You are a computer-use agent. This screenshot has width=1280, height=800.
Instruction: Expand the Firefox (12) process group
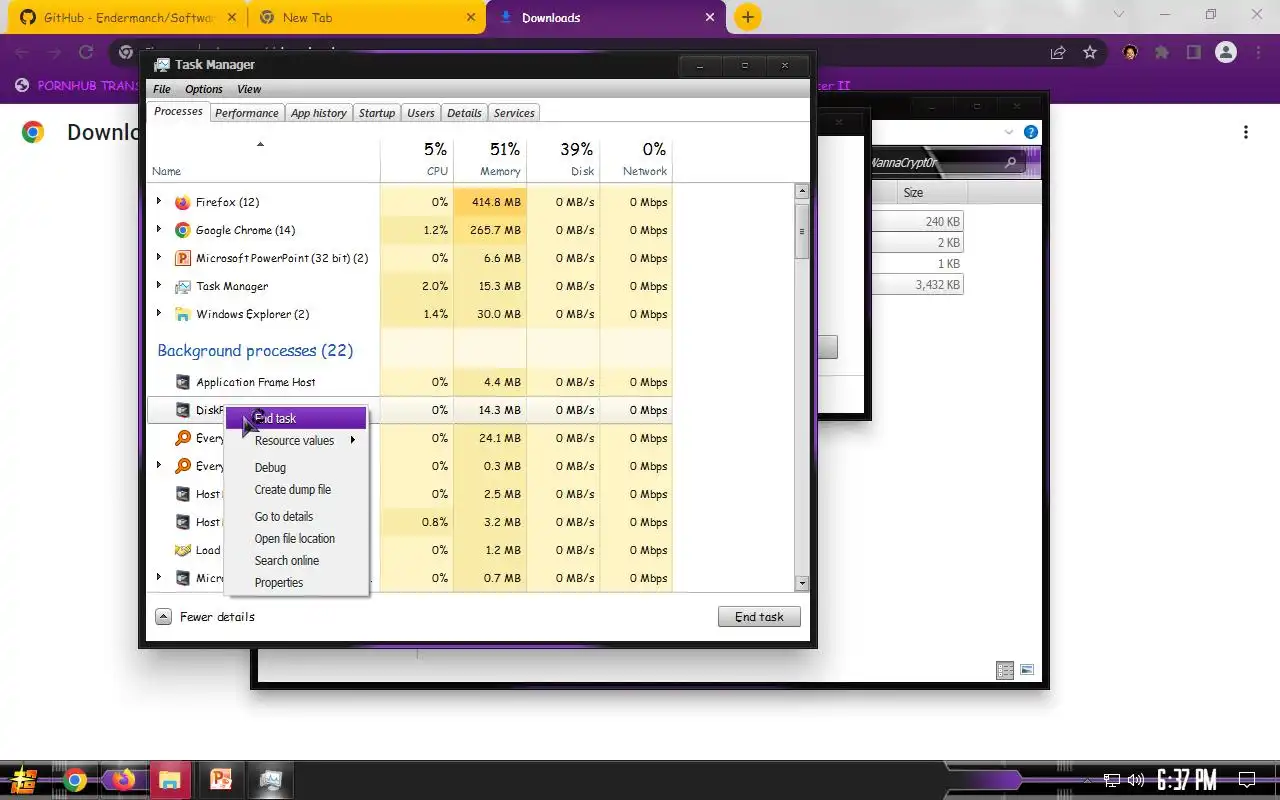coord(159,201)
